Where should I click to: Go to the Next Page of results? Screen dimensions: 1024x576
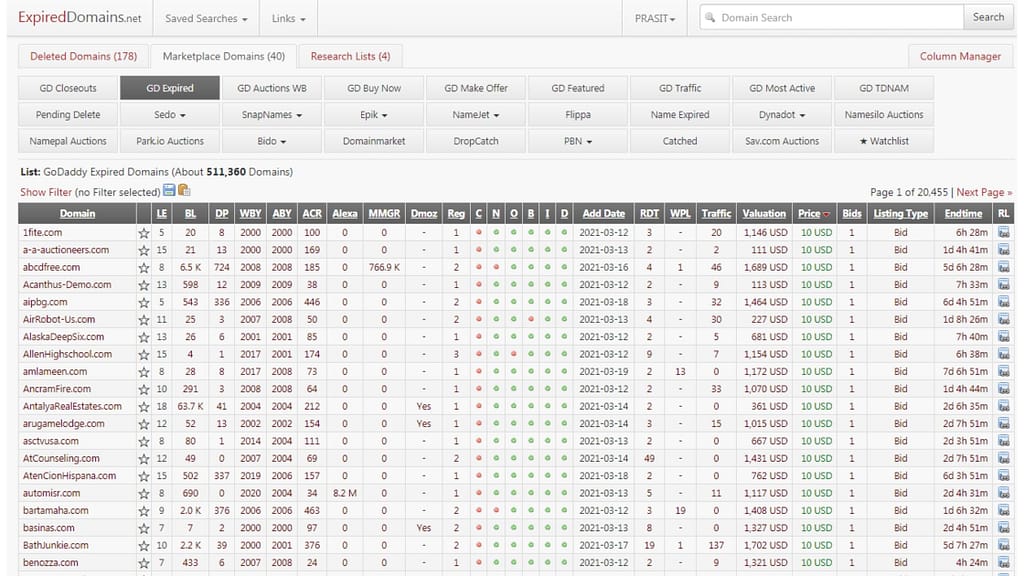(980, 191)
